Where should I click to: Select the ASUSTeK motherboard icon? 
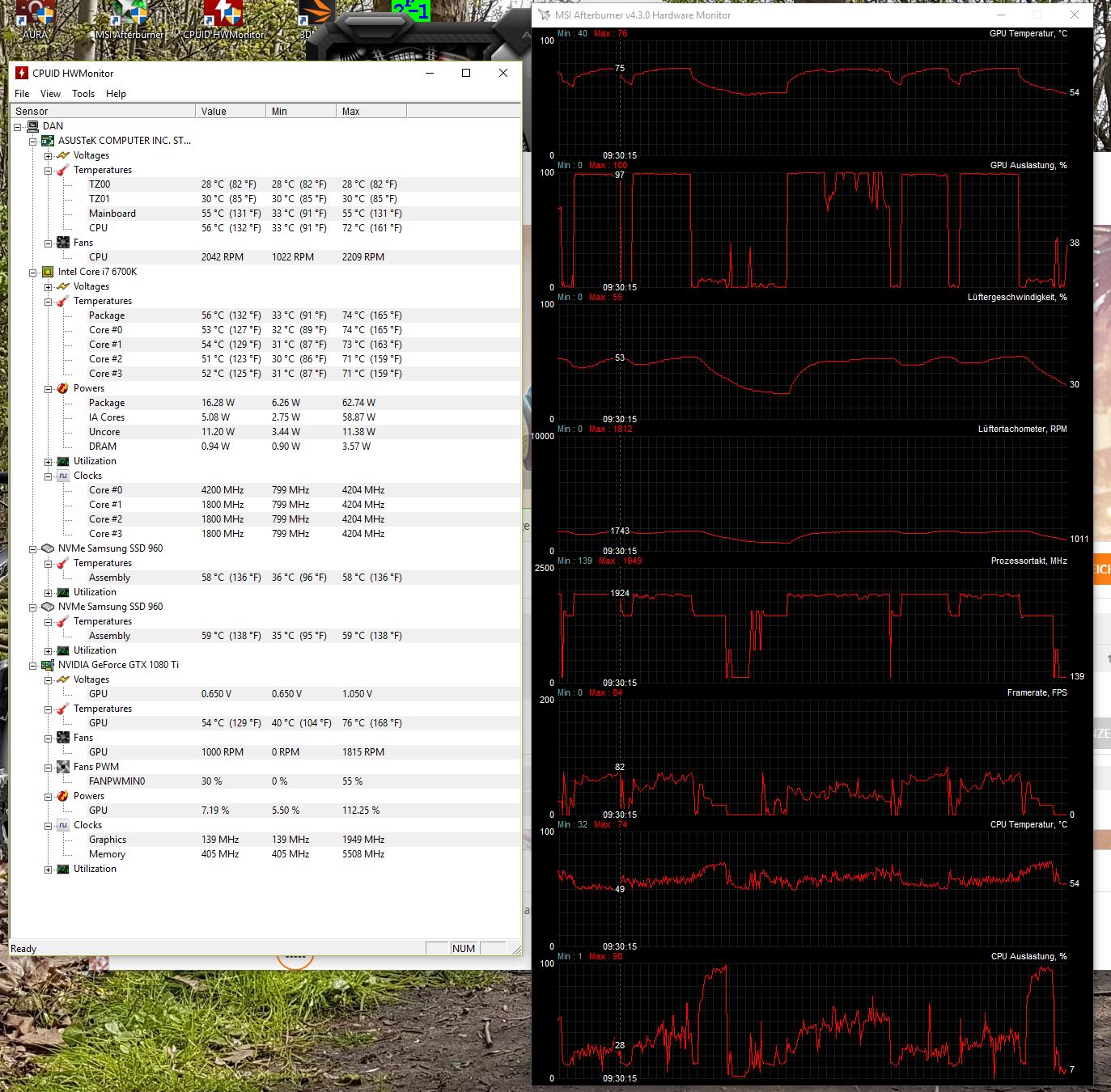48,141
